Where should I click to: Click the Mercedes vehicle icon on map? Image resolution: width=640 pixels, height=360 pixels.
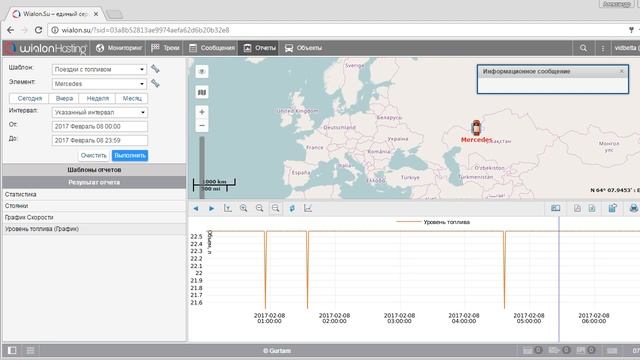coord(476,128)
